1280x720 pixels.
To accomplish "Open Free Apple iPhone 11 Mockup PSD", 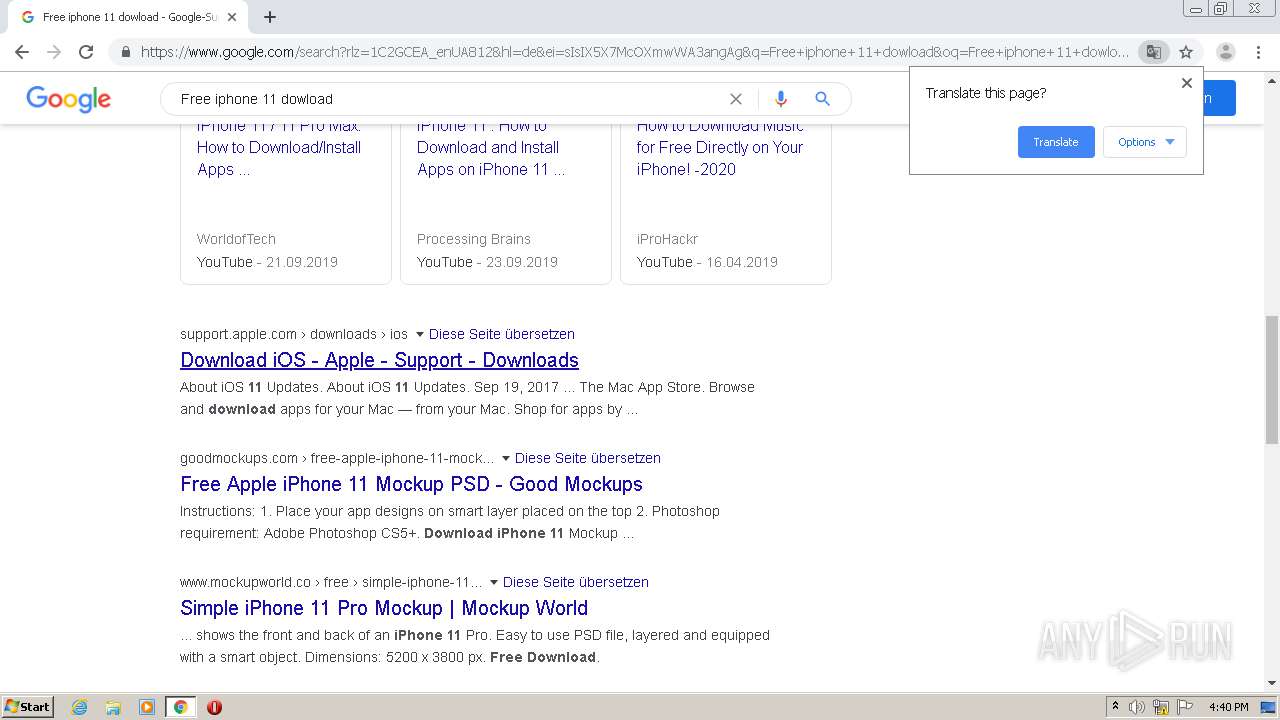I will [x=411, y=484].
